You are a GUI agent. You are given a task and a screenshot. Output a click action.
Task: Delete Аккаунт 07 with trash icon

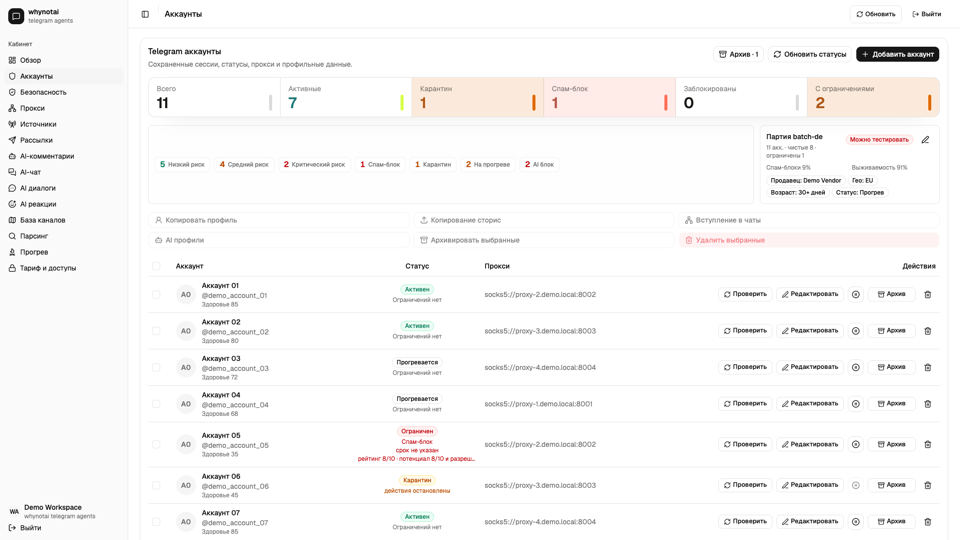tap(928, 522)
